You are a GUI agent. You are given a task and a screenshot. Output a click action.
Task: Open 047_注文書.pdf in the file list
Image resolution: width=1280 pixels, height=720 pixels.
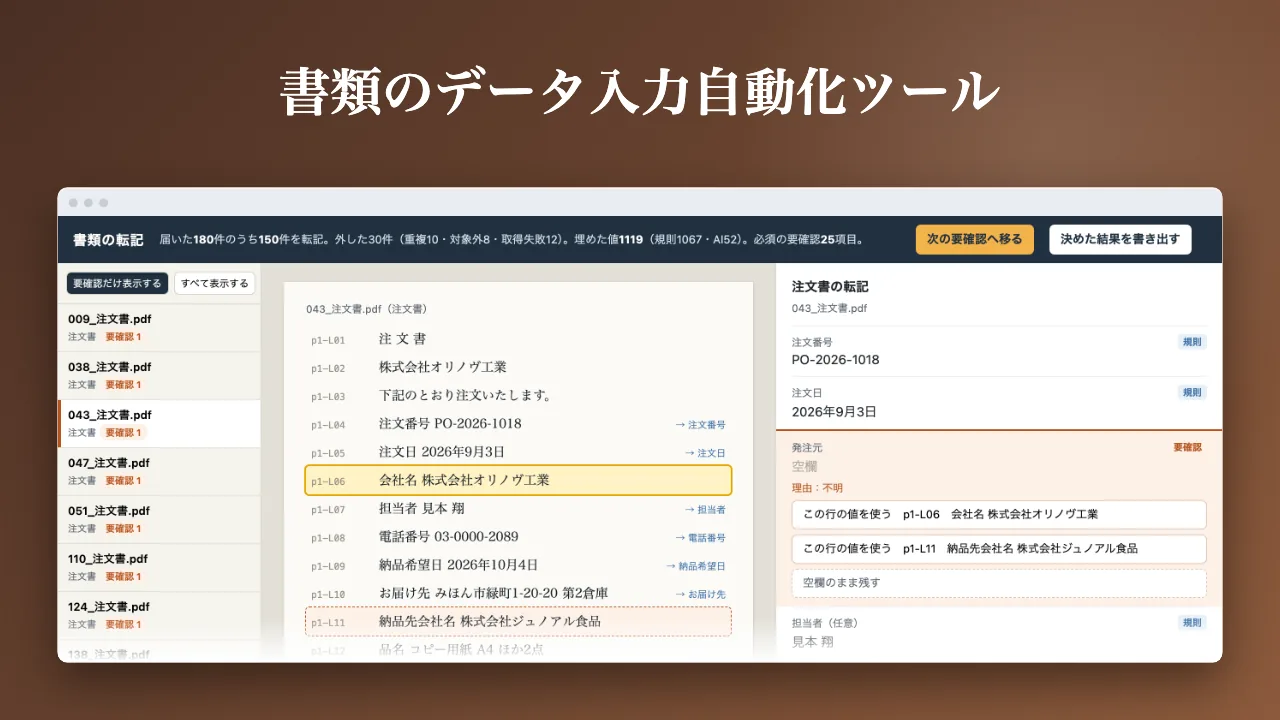159,472
